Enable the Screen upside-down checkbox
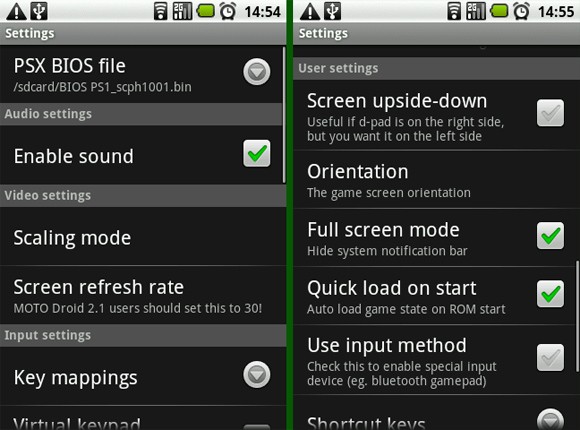The width and height of the screenshot is (580, 430). 550,113
